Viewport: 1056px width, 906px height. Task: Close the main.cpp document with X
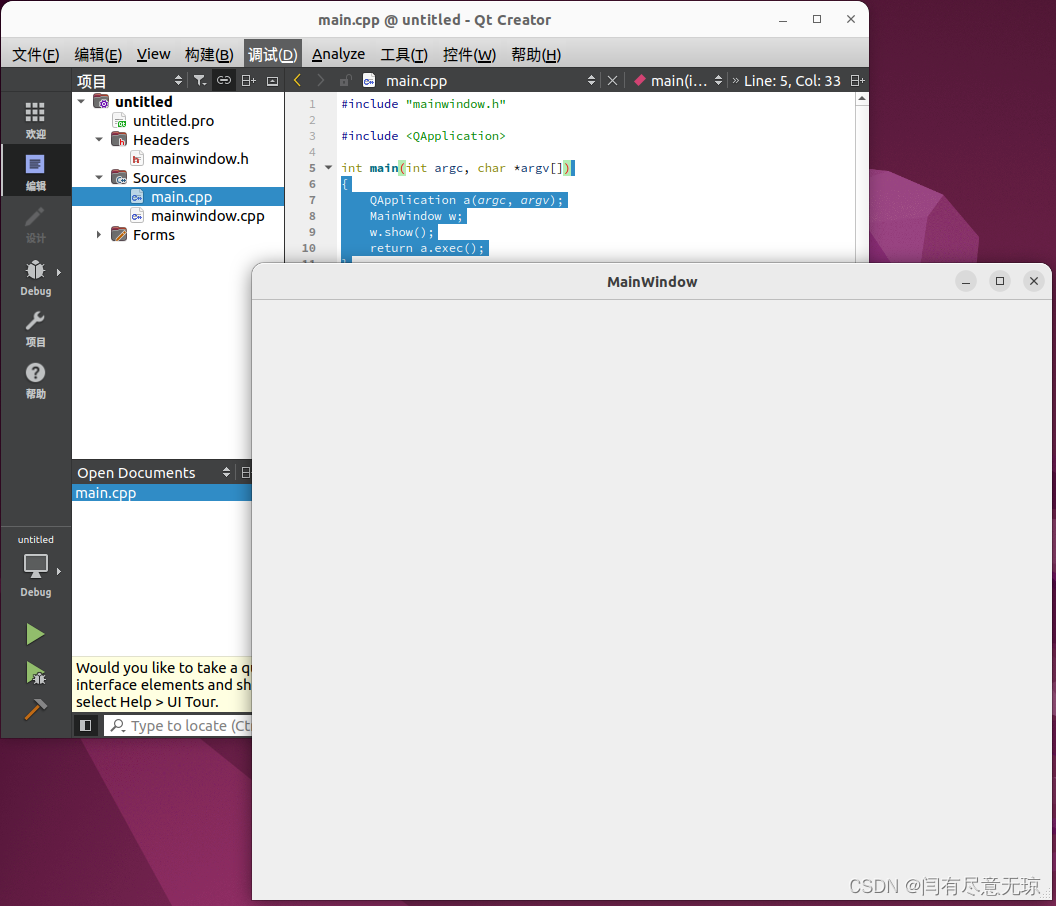point(612,81)
